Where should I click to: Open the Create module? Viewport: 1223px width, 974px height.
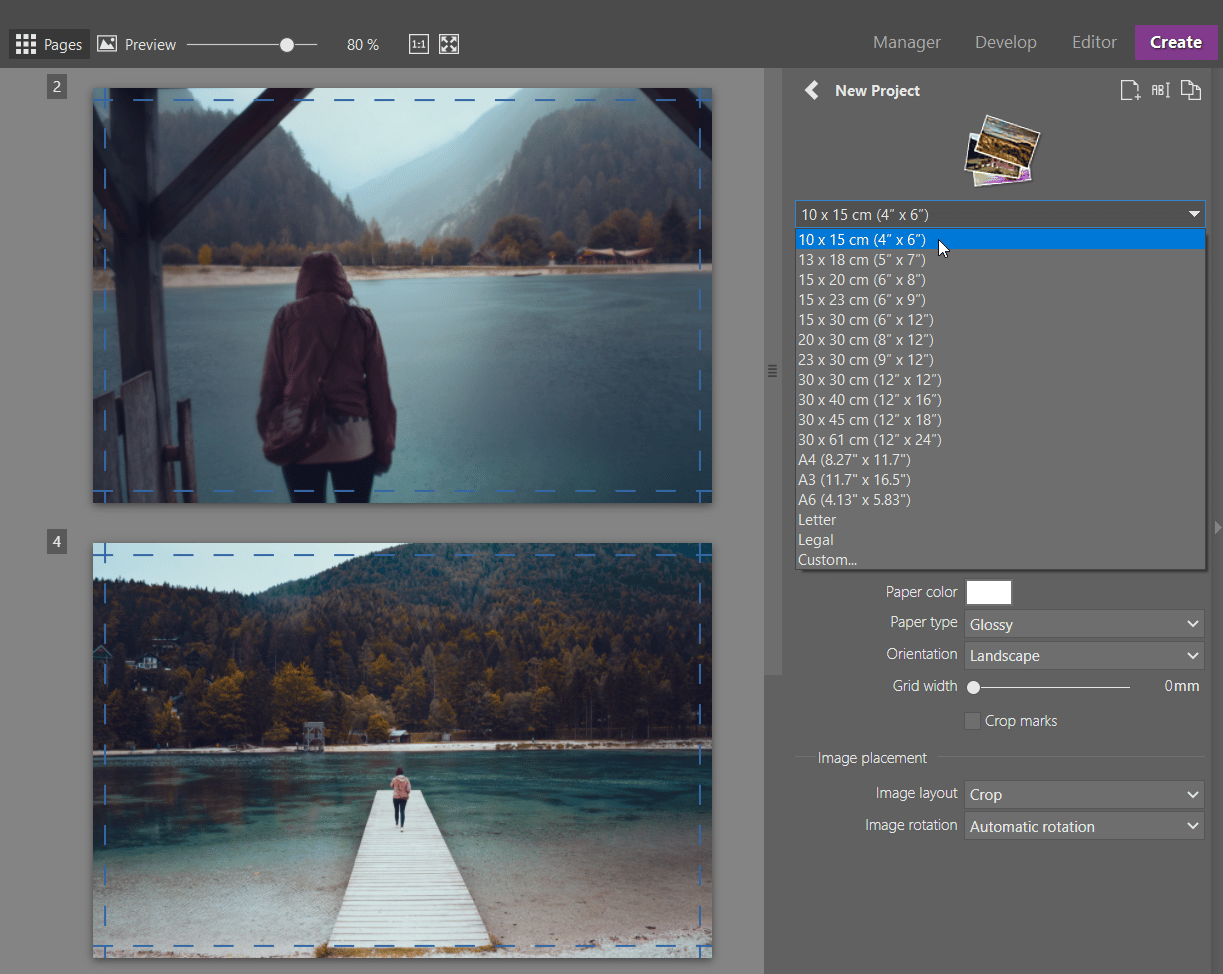pos(1176,42)
